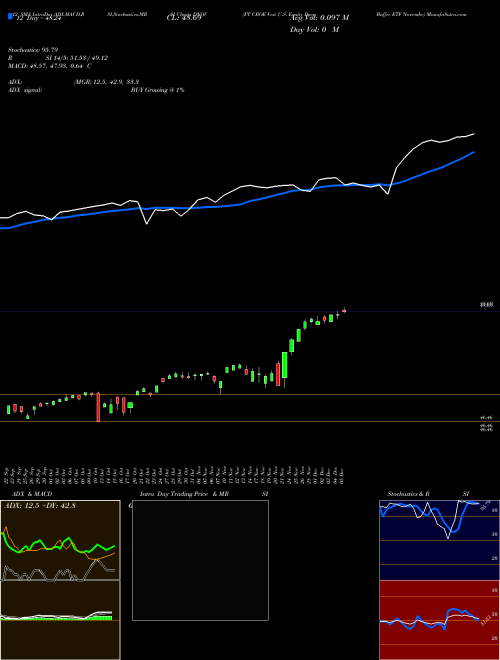
Task: Click the 'SI 14/3: 51.53 / 49.12' value
Action: click(x=77, y=58)
